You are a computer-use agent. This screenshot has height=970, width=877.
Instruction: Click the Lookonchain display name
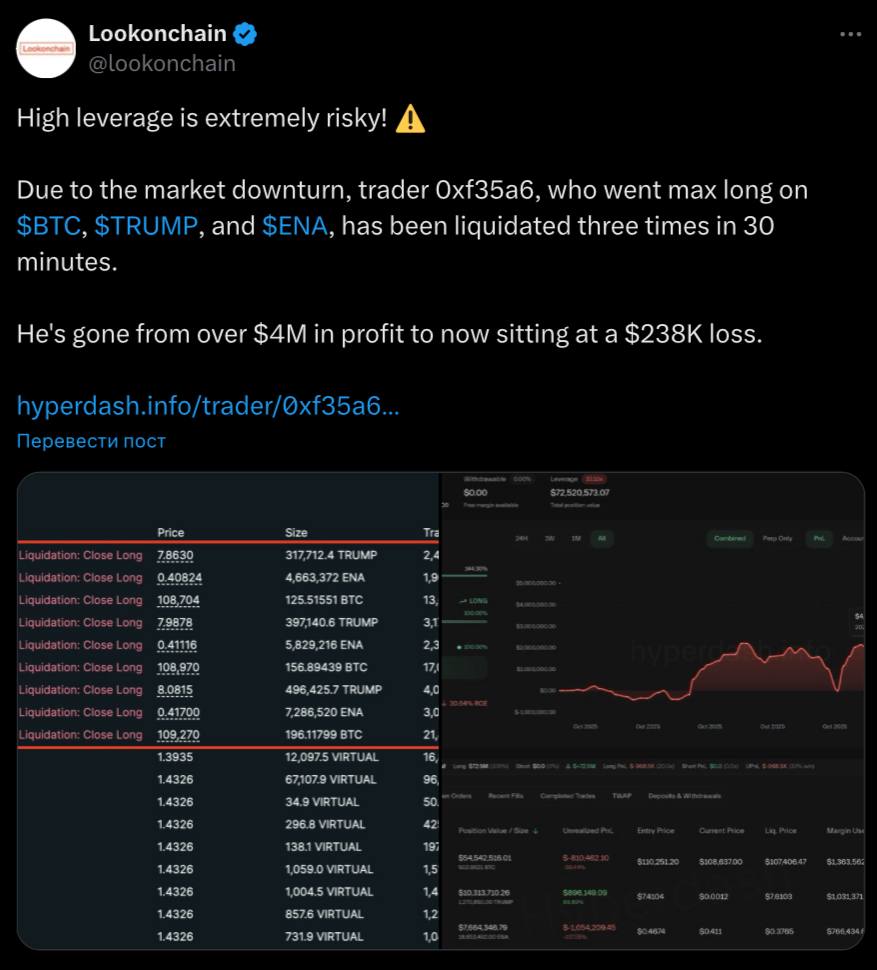point(158,33)
